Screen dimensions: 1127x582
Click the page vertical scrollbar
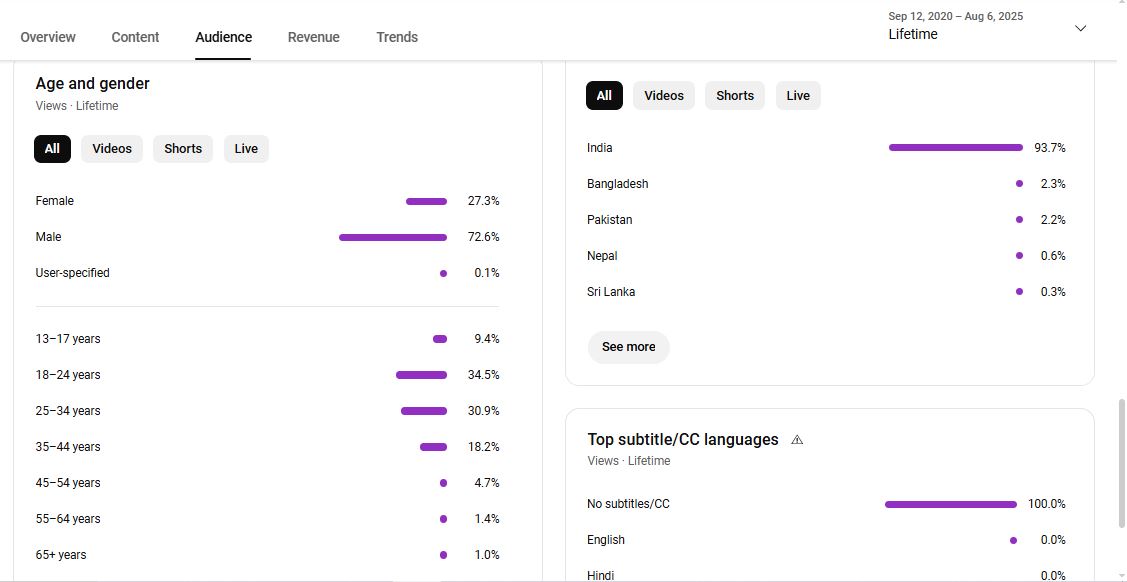(x=1120, y=460)
